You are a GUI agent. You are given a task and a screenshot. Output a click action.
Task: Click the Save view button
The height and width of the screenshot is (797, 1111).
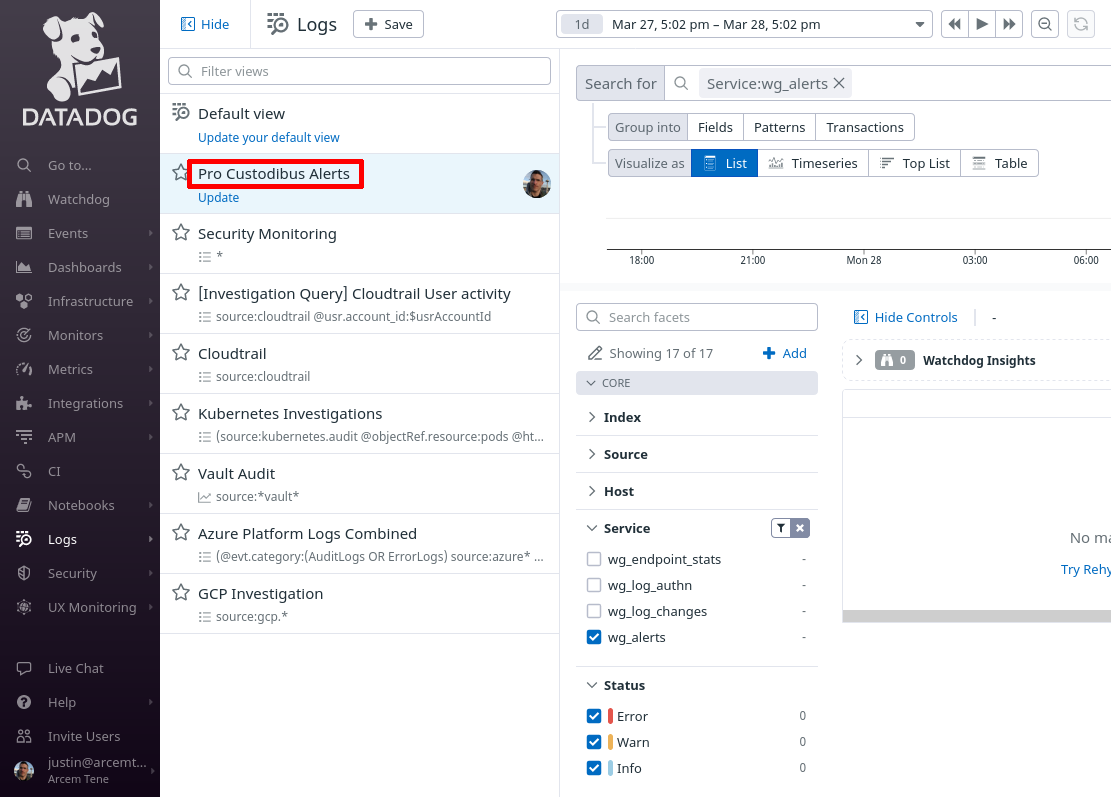click(388, 24)
